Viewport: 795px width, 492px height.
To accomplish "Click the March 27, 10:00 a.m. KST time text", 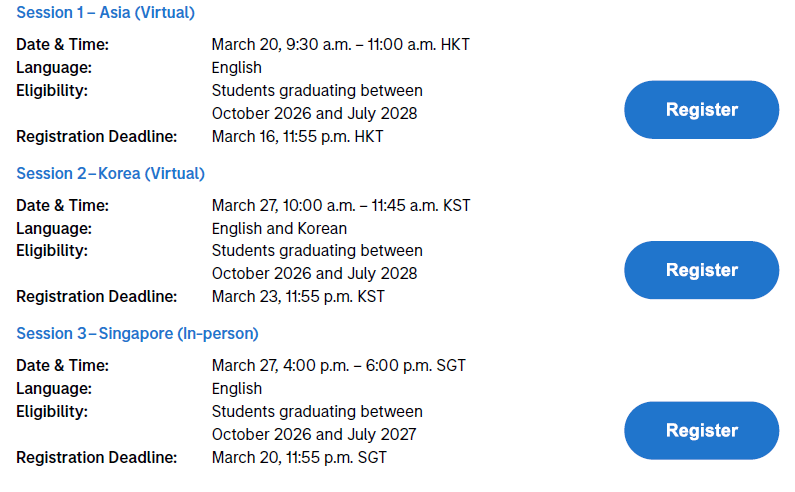I will pos(341,205).
